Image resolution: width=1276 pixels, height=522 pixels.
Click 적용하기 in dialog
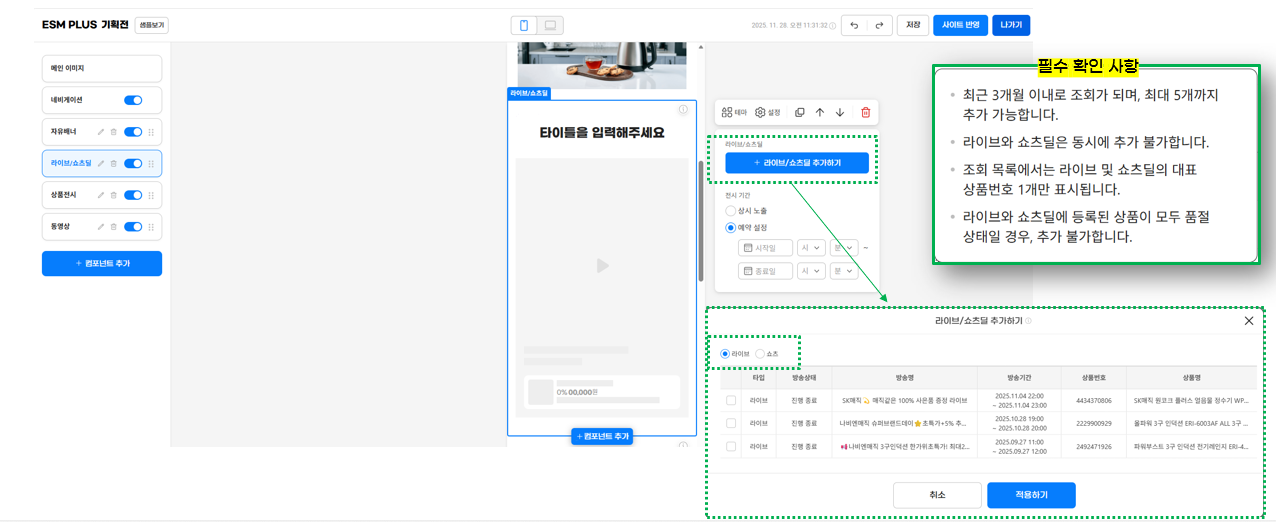(x=1031, y=495)
